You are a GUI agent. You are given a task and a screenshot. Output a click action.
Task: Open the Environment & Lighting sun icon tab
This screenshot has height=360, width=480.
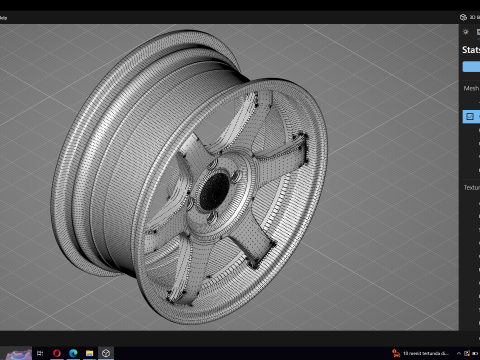tap(466, 32)
